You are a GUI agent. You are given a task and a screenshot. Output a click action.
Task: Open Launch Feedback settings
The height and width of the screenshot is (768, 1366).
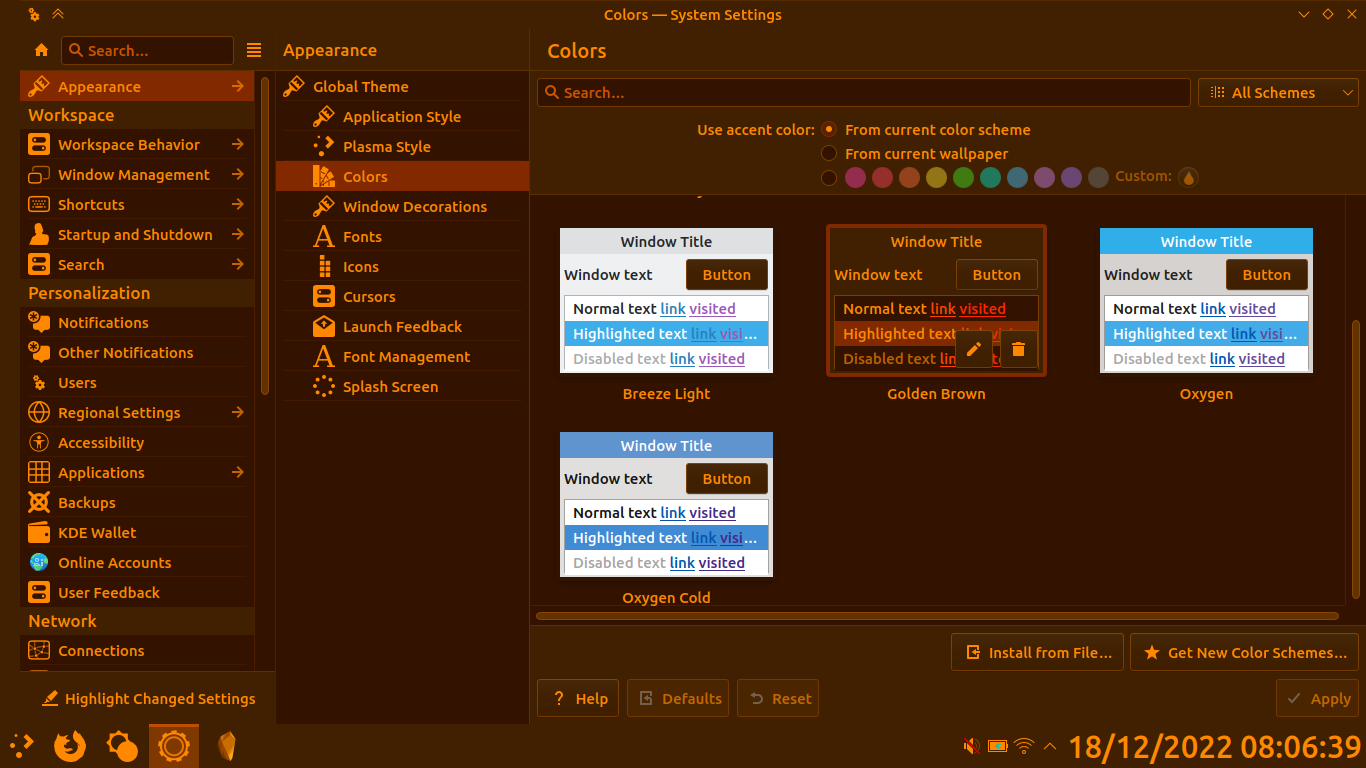[x=402, y=327]
